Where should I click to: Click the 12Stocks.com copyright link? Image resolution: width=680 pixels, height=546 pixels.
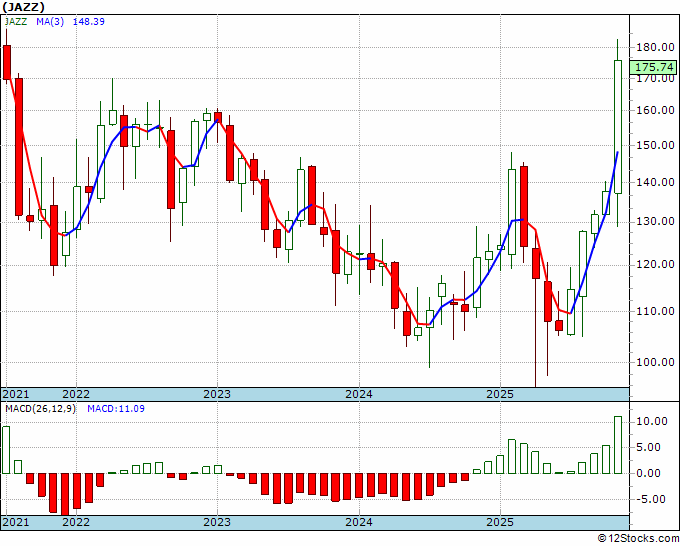638,539
